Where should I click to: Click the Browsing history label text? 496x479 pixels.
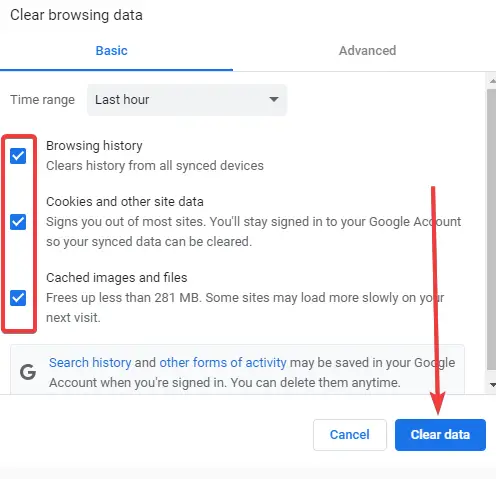pyautogui.click(x=94, y=146)
